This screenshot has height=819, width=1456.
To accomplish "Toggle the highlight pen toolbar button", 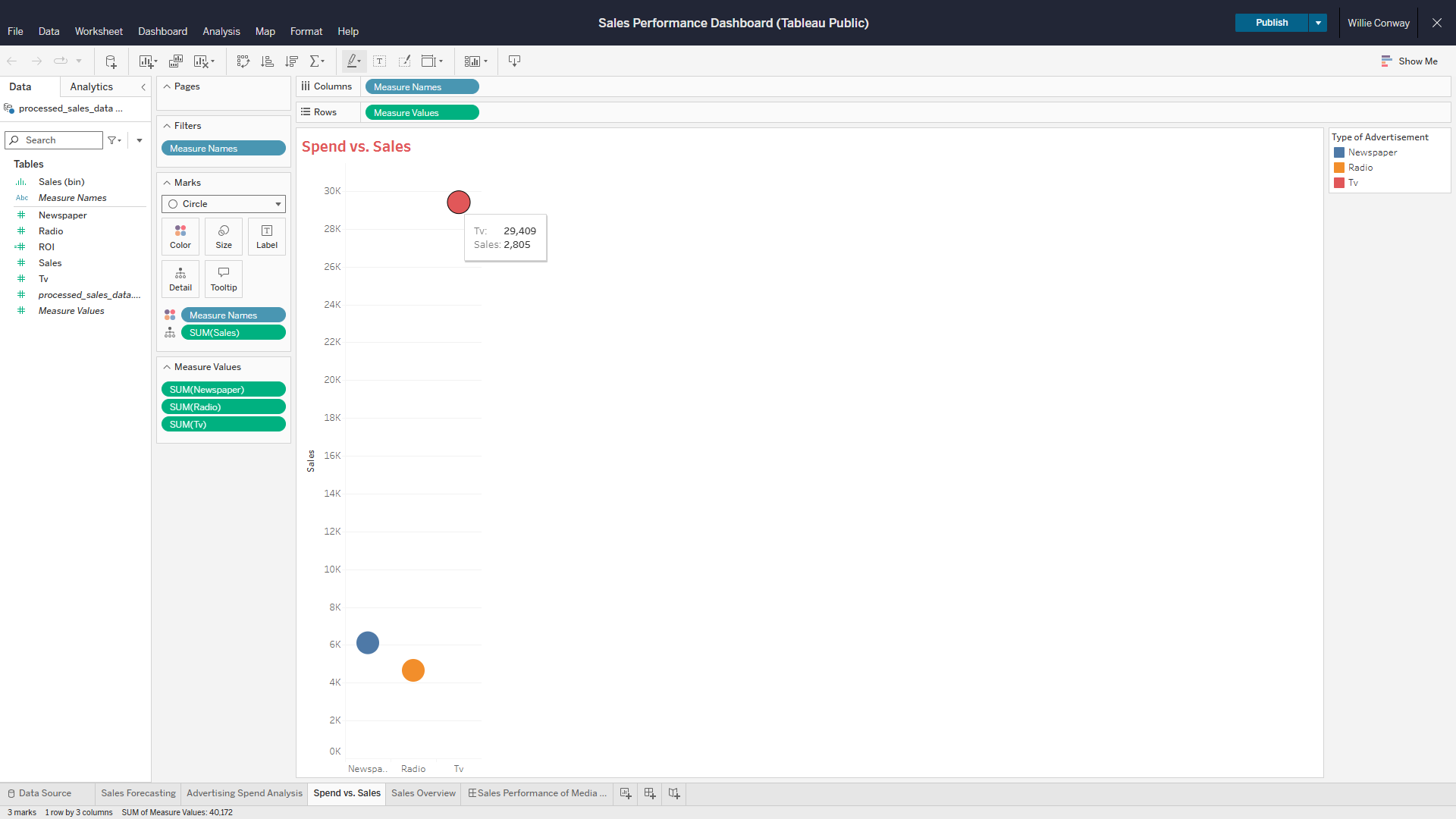I will tap(353, 61).
